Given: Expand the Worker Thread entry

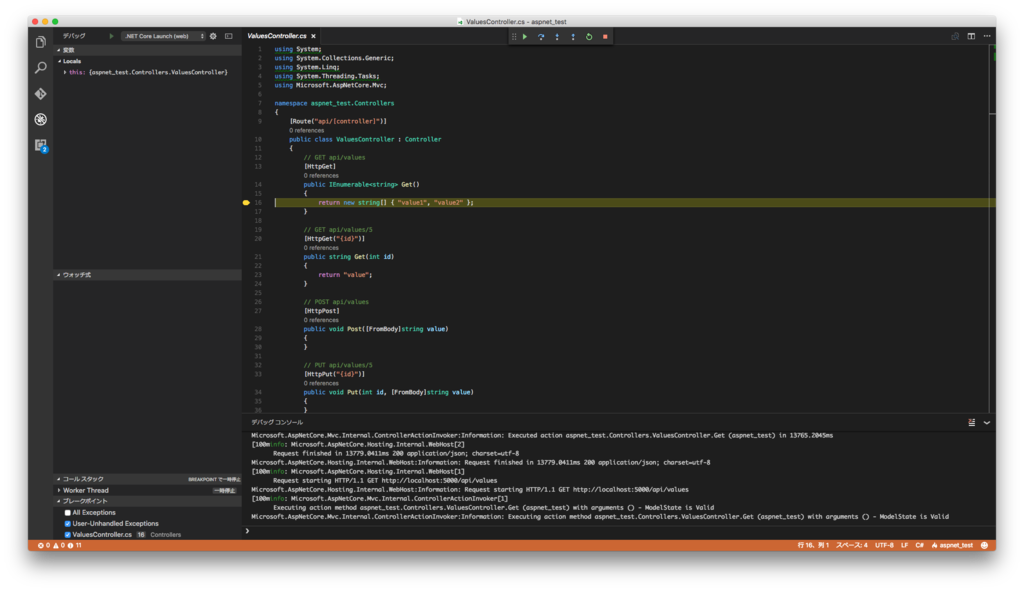Looking at the screenshot, I should [148, 490].
